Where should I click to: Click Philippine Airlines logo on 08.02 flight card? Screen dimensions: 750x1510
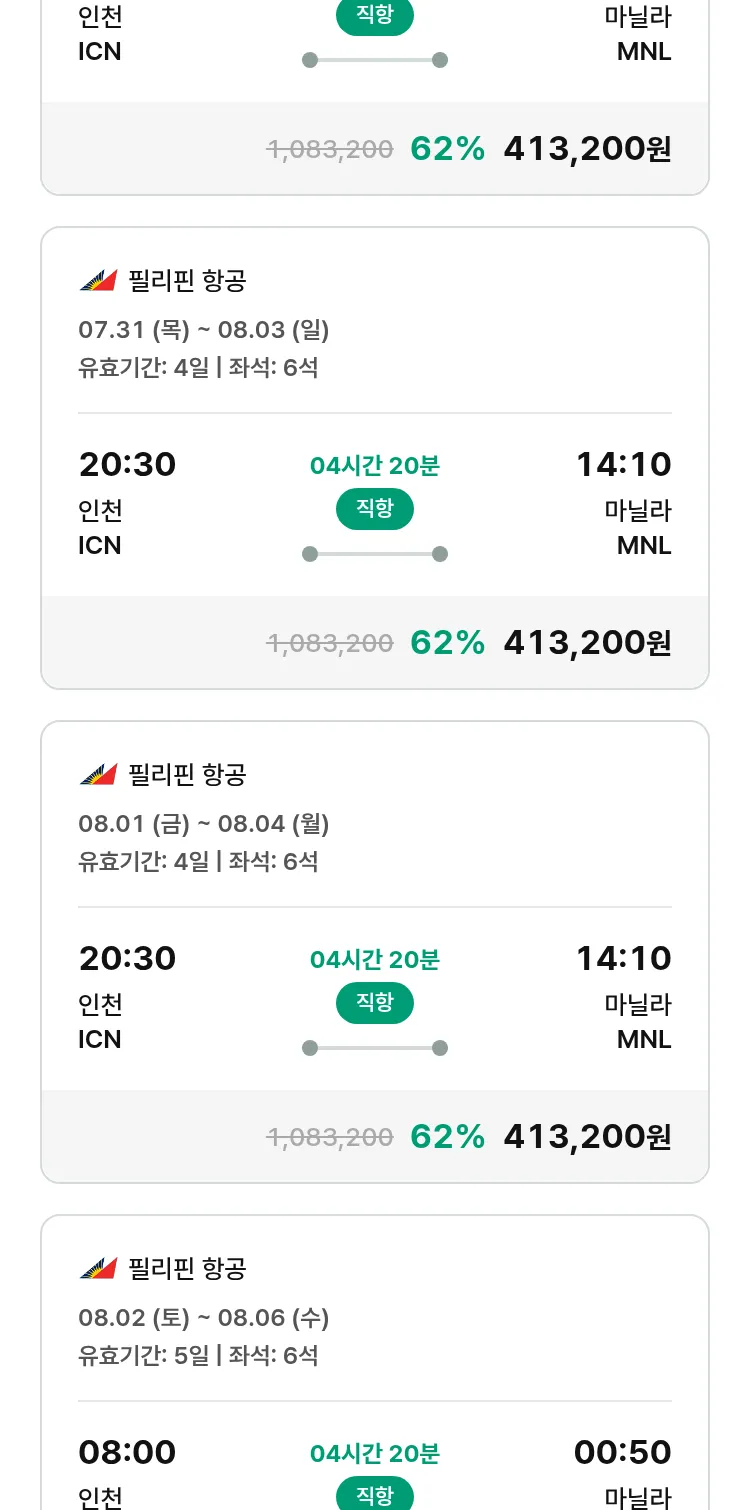[98, 1269]
